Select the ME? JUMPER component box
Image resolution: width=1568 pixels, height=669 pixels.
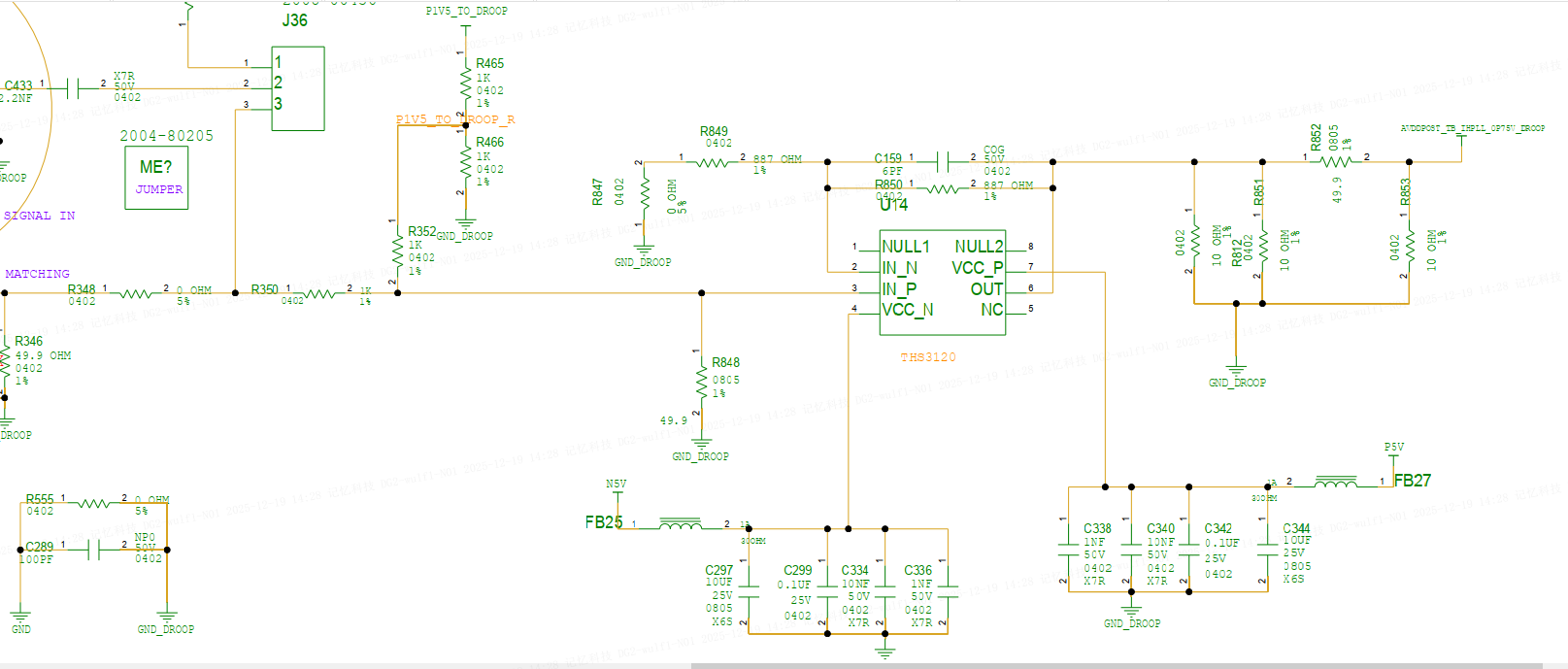click(156, 178)
